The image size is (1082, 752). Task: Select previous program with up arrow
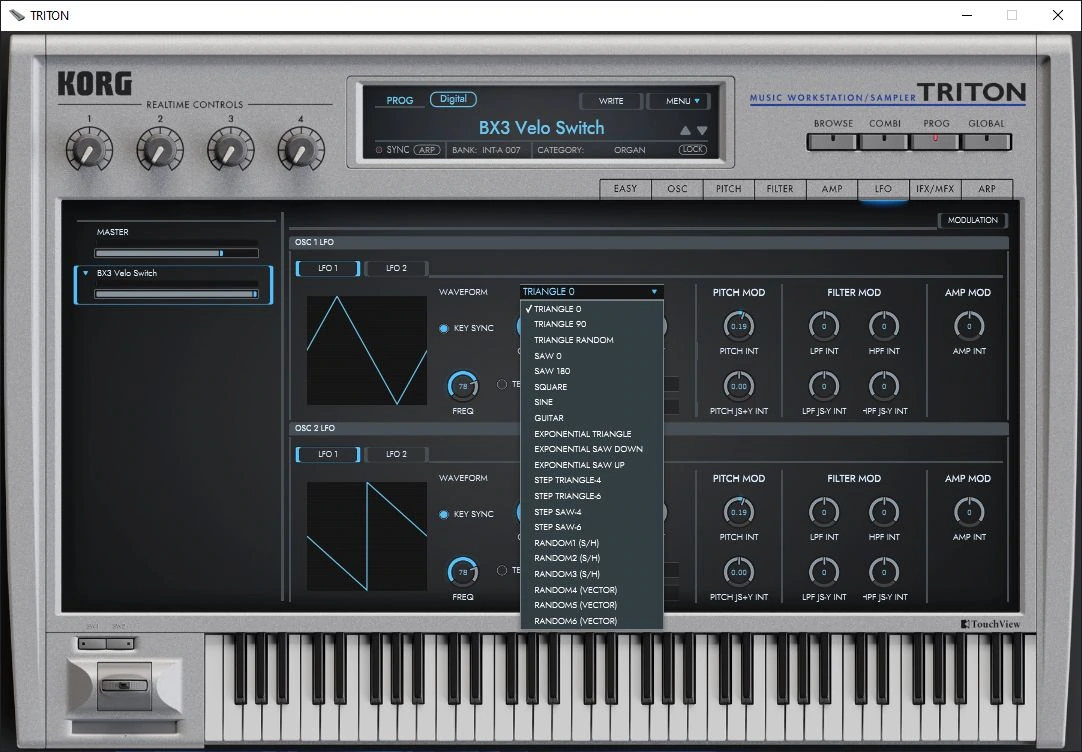pos(685,130)
